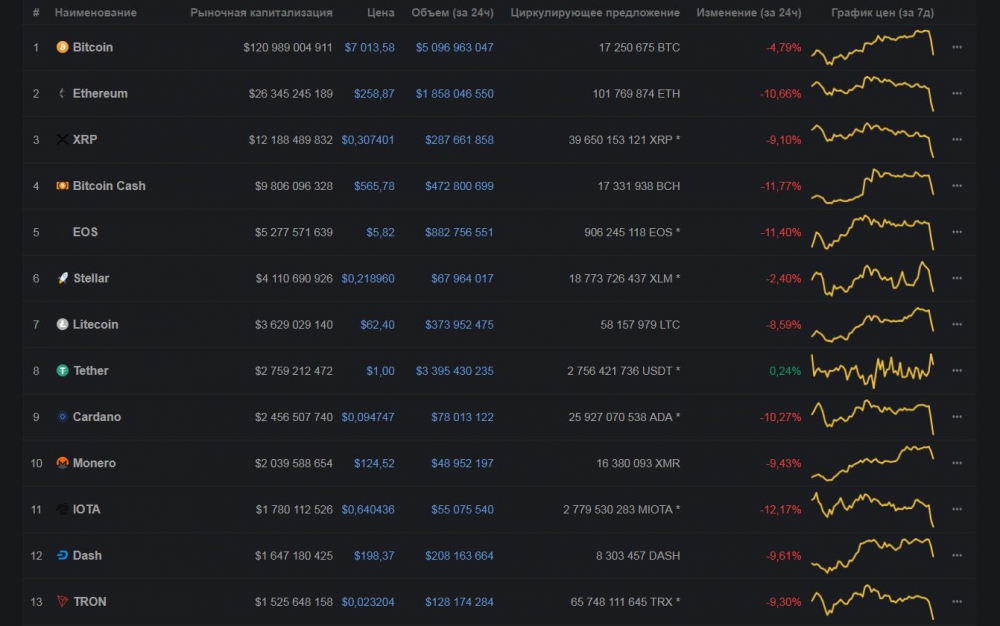Click the Ethereum coin logo

click(x=62, y=94)
